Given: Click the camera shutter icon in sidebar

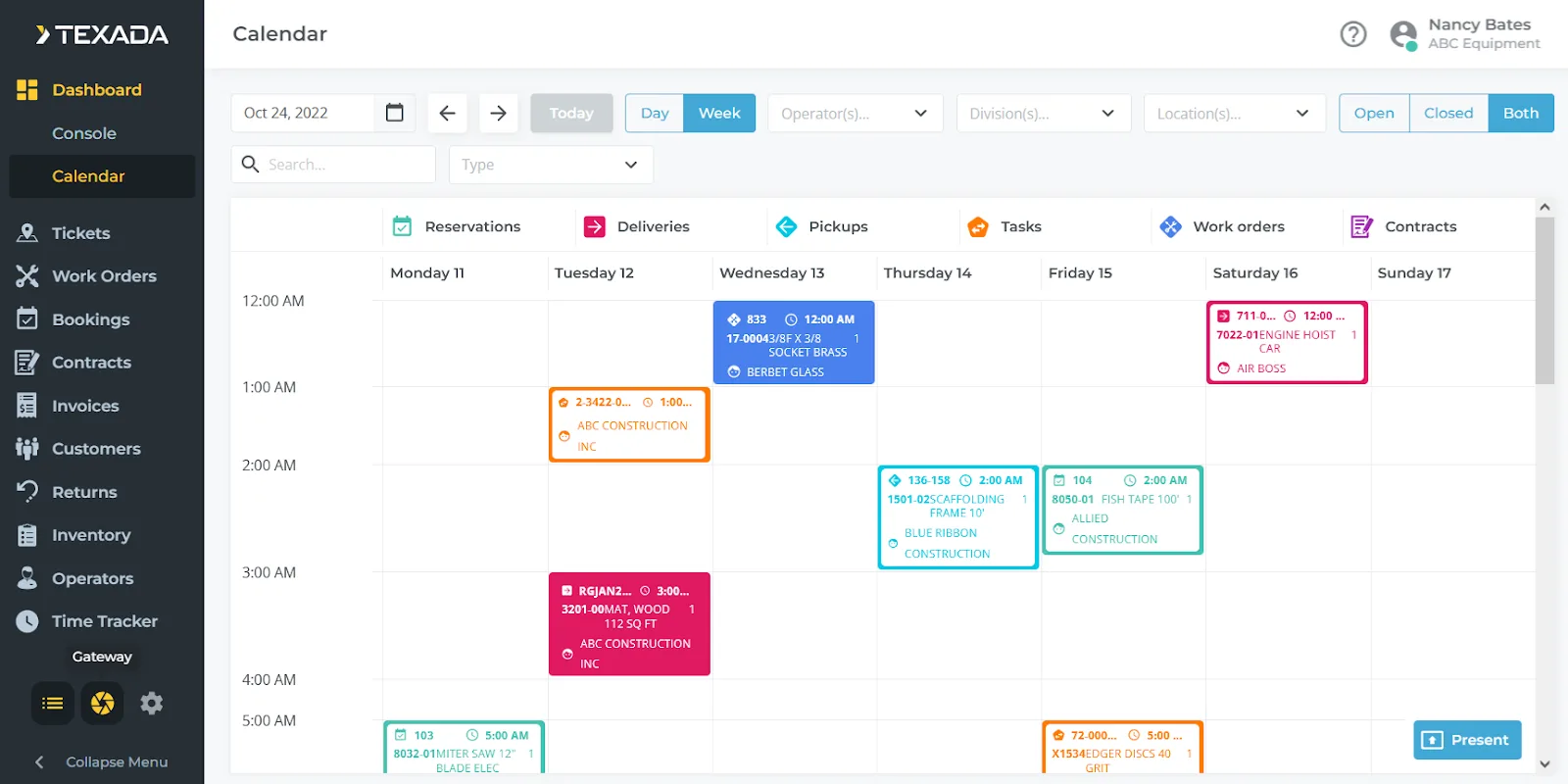Looking at the screenshot, I should pyautogui.click(x=102, y=703).
